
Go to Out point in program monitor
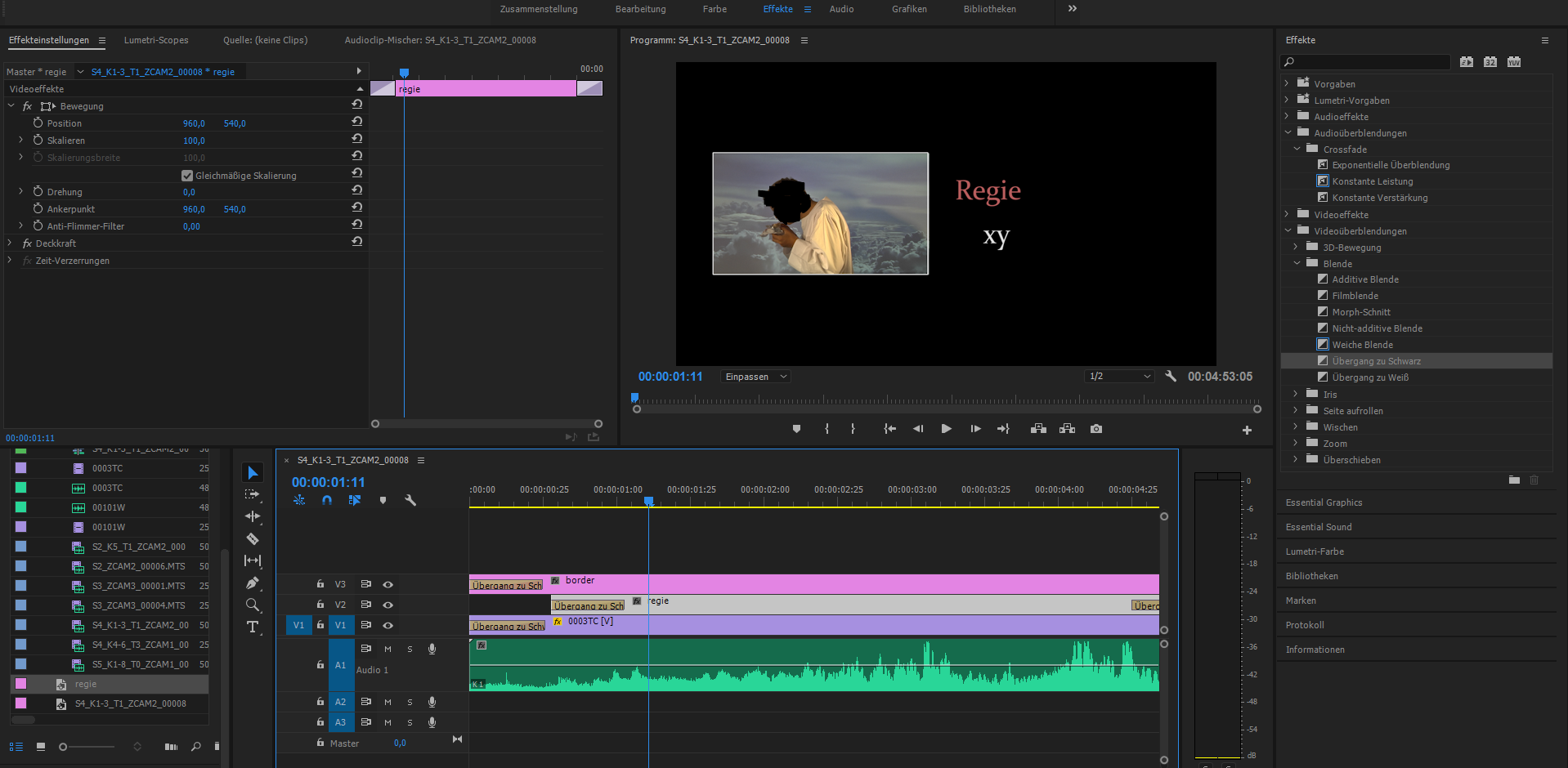point(1003,429)
